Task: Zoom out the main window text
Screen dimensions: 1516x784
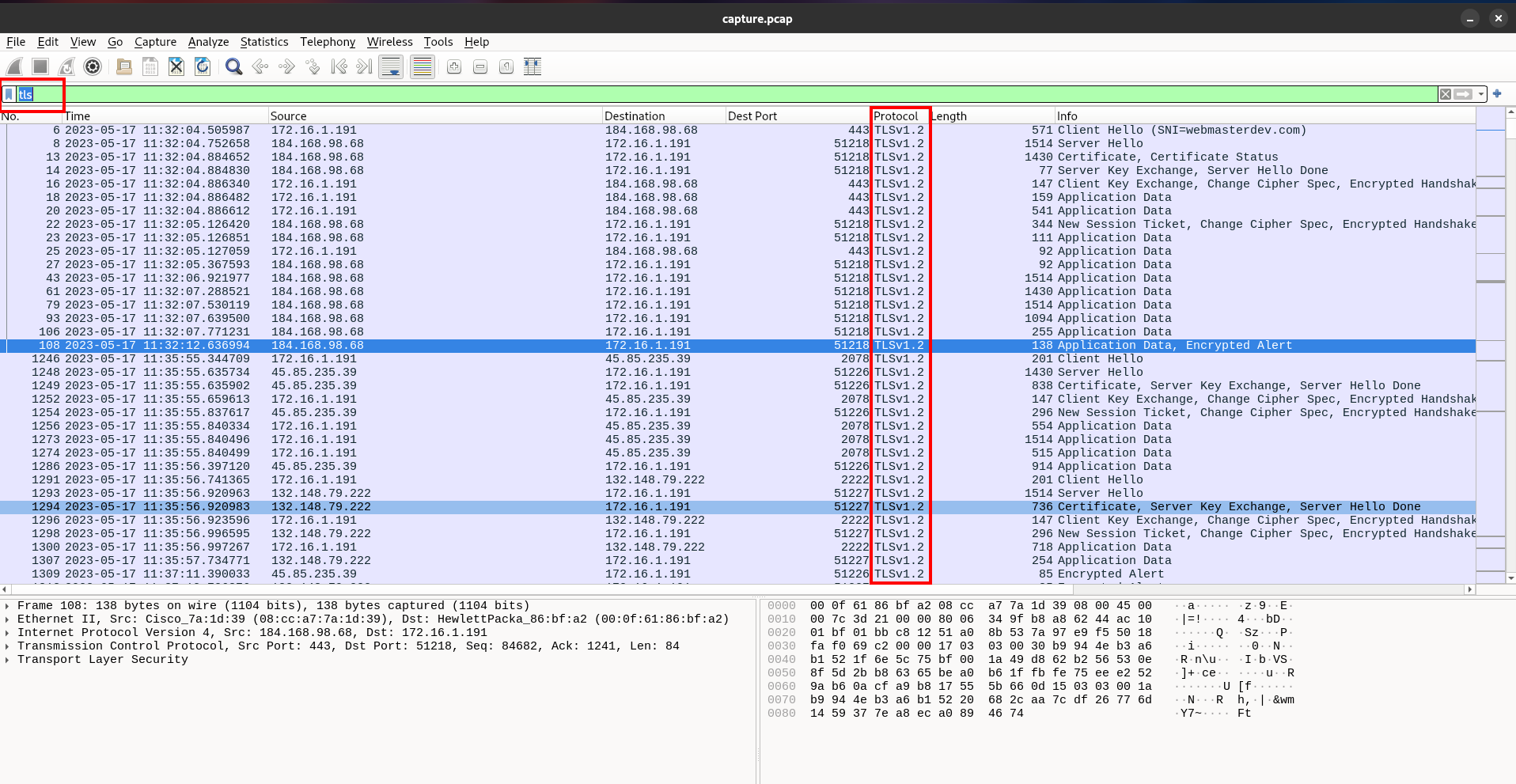Action: 480,67
